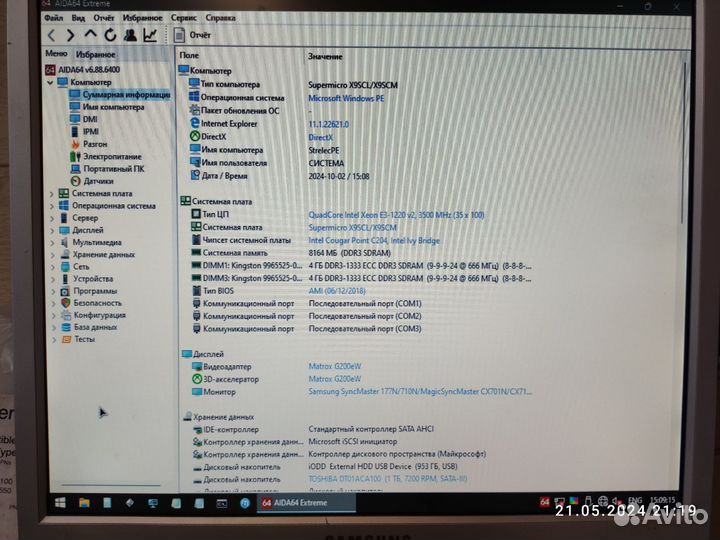
Task: Open File Explorer from the taskbar
Action: [84, 503]
